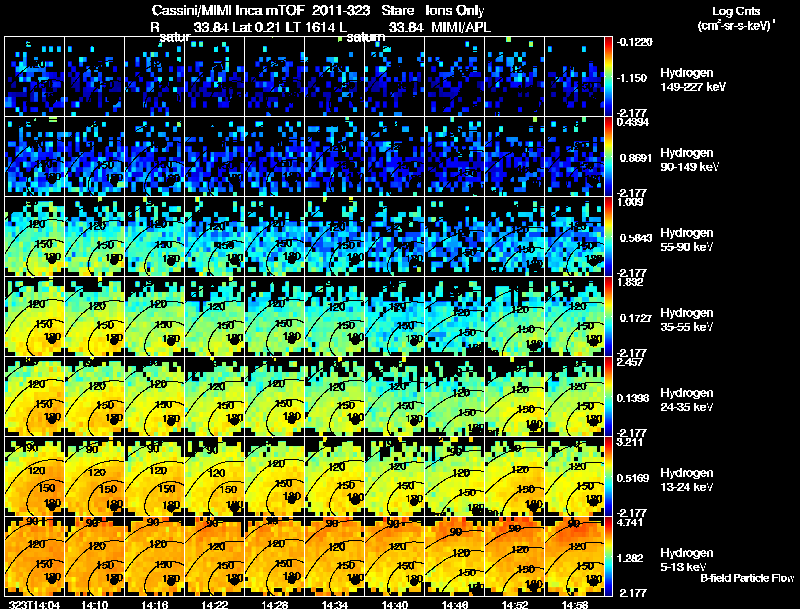Open the 55-90 keV panel at 14:34
The height and width of the screenshot is (609, 800).
[x=335, y=236]
